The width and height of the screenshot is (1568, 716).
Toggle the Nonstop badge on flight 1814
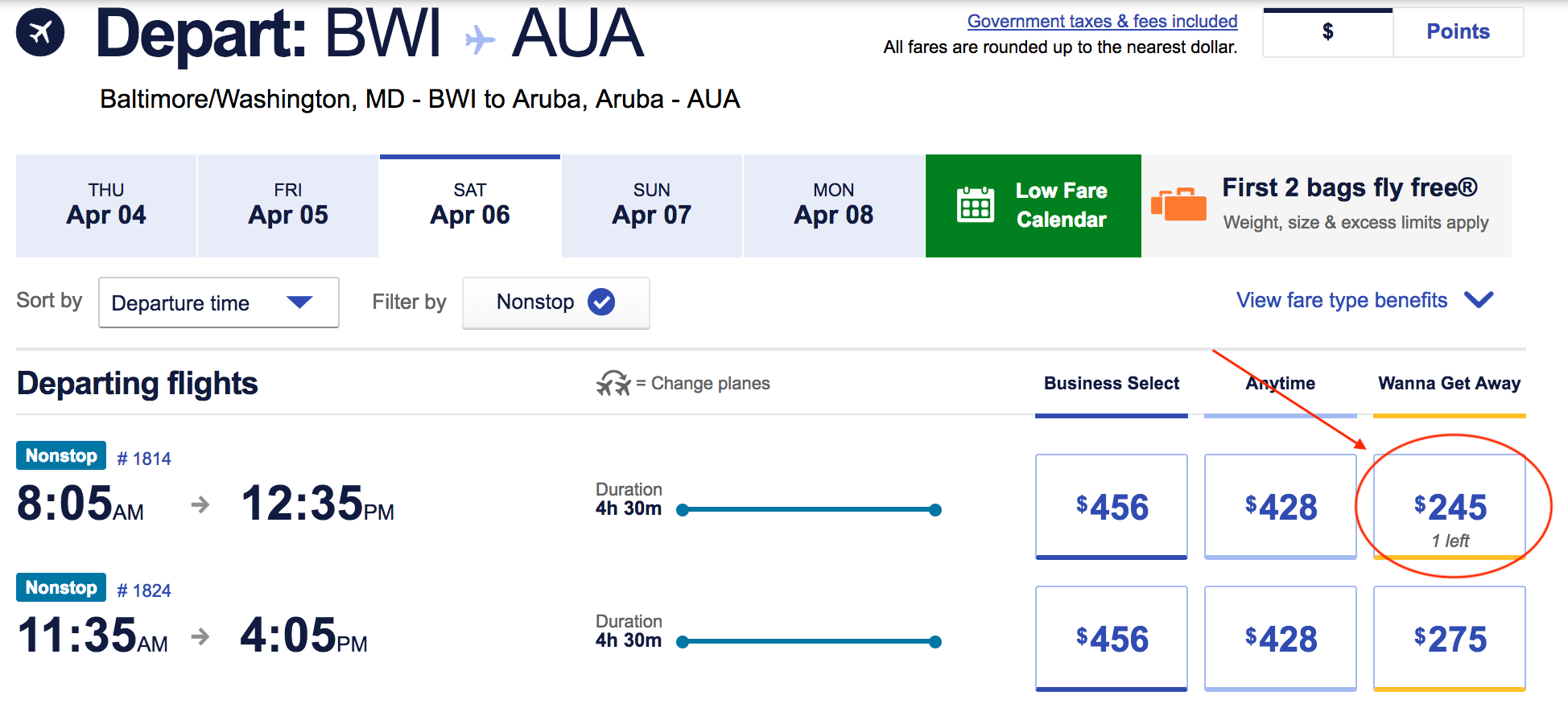click(60, 455)
